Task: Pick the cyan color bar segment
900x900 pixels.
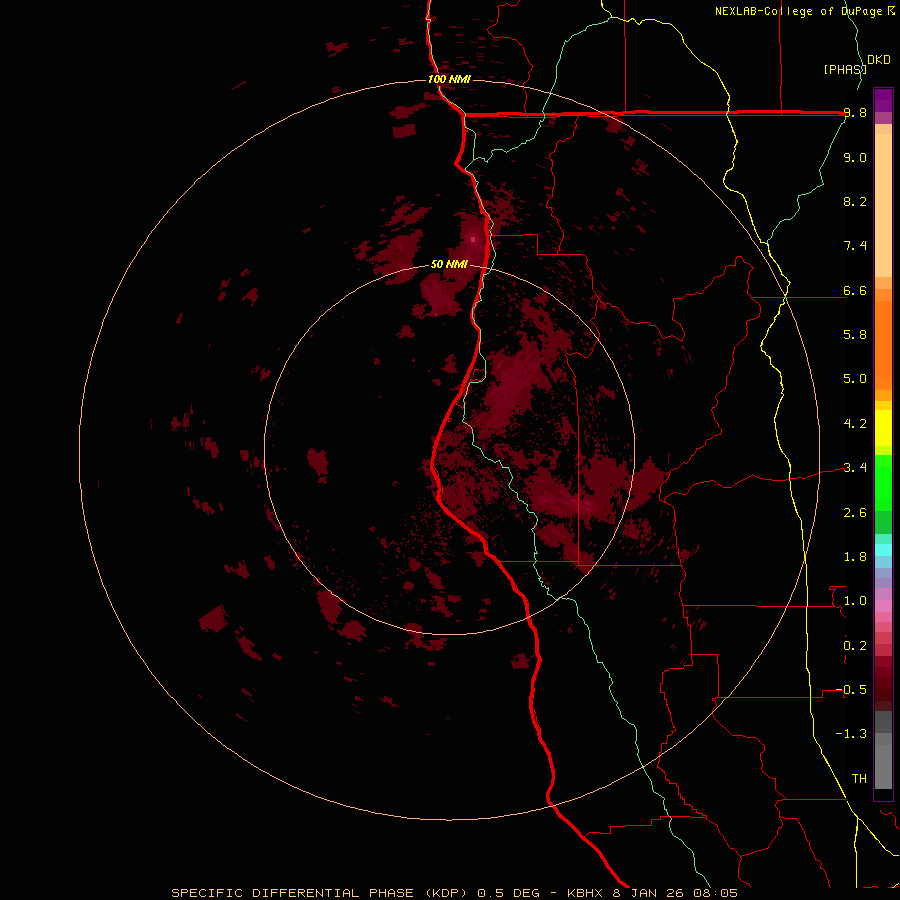Action: (x=883, y=550)
